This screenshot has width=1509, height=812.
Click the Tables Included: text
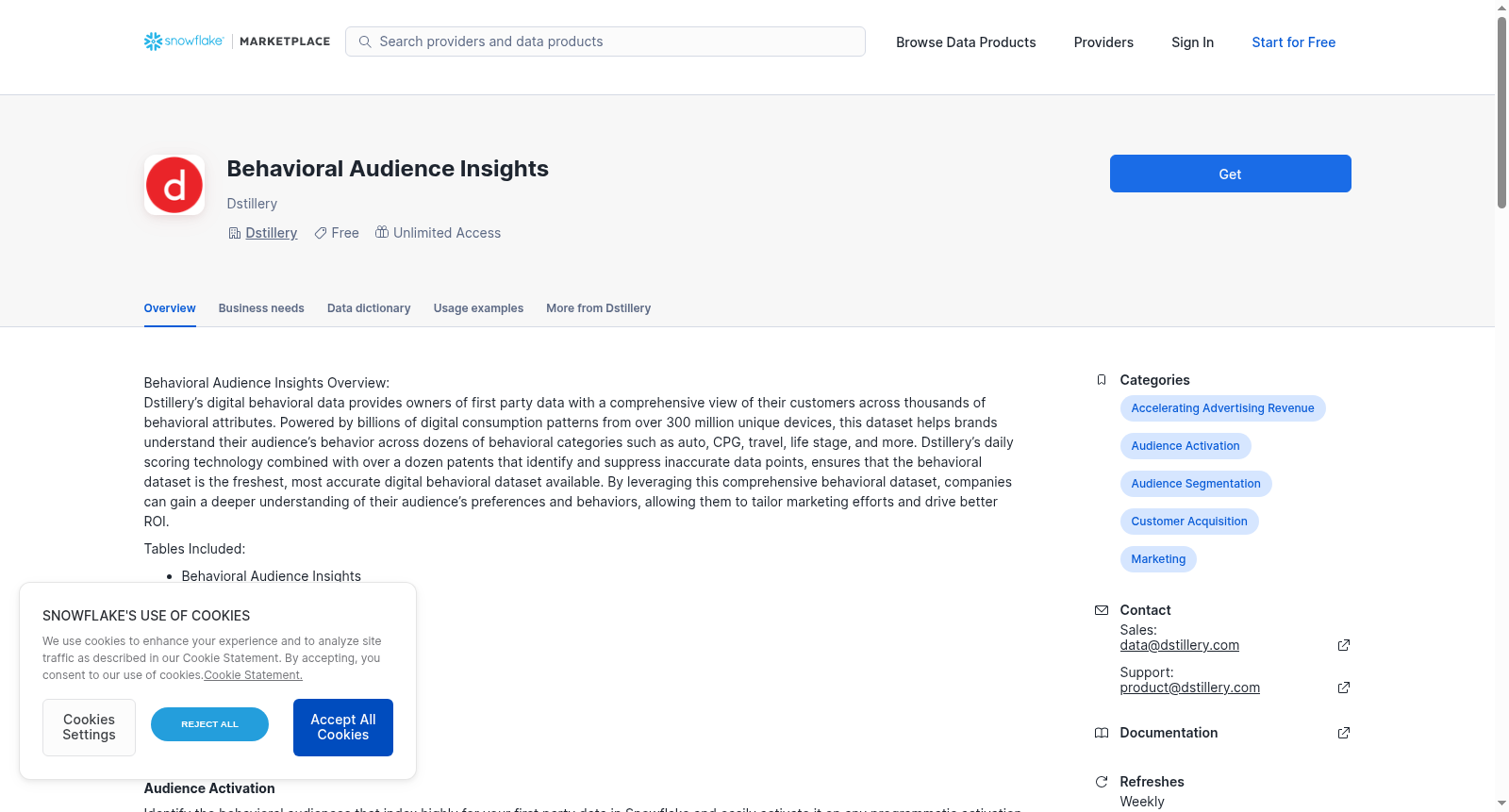tap(194, 549)
